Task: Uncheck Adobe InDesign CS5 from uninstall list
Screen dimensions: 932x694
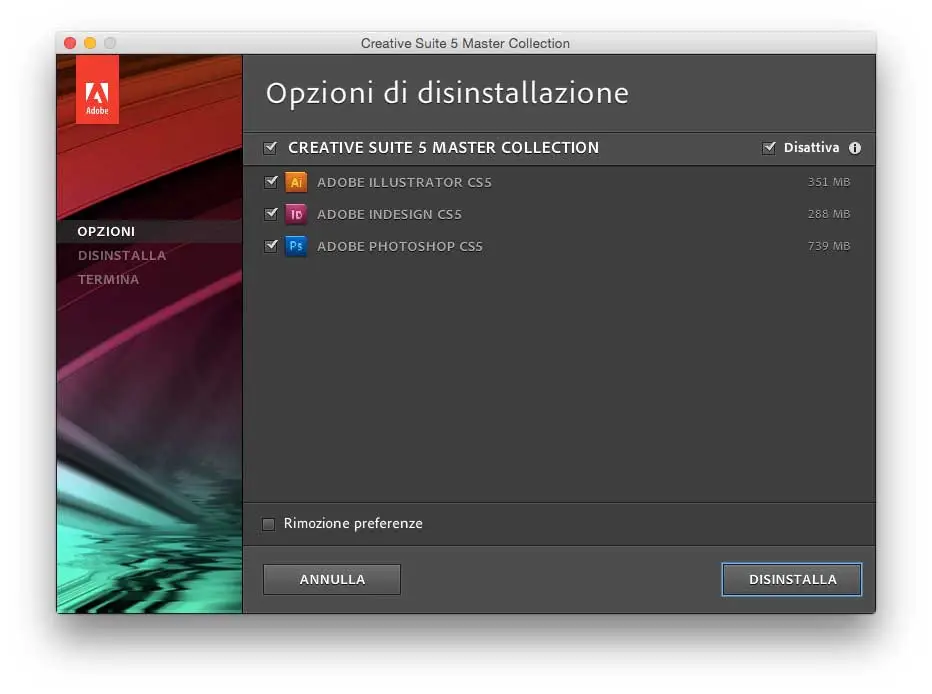Action: pyautogui.click(x=270, y=214)
